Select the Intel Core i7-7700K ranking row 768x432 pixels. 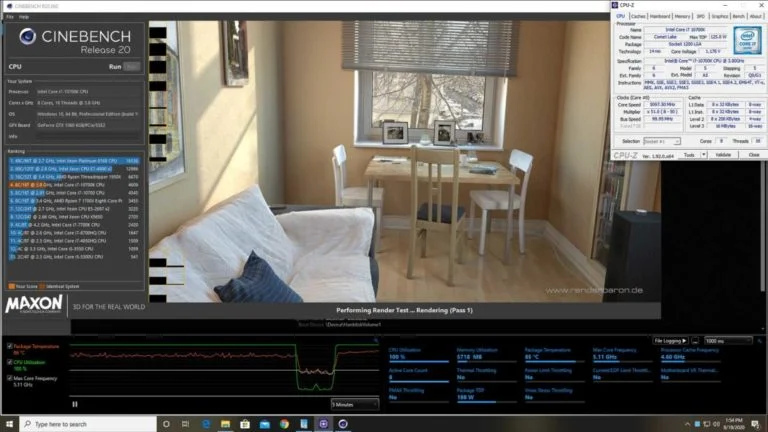(x=73, y=225)
